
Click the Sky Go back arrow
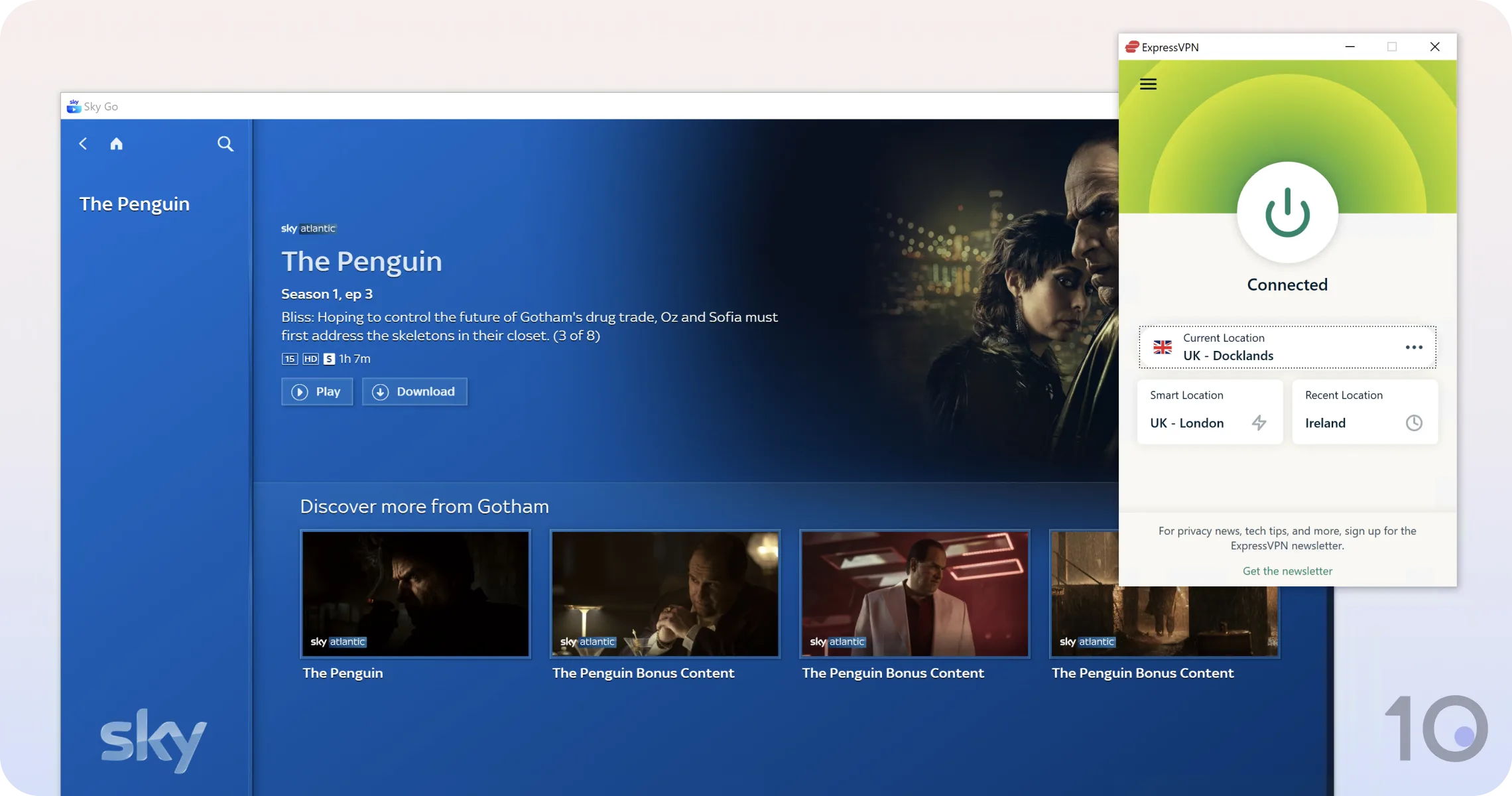(83, 144)
